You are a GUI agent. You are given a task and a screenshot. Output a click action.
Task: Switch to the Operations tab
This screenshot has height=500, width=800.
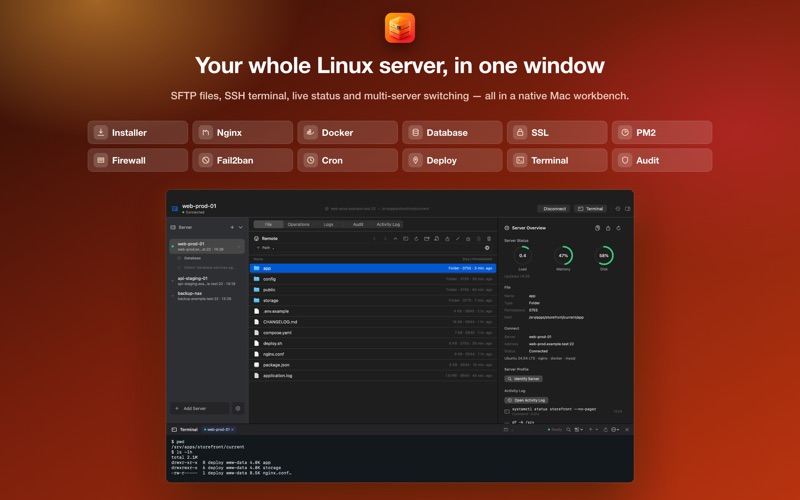pyautogui.click(x=298, y=224)
